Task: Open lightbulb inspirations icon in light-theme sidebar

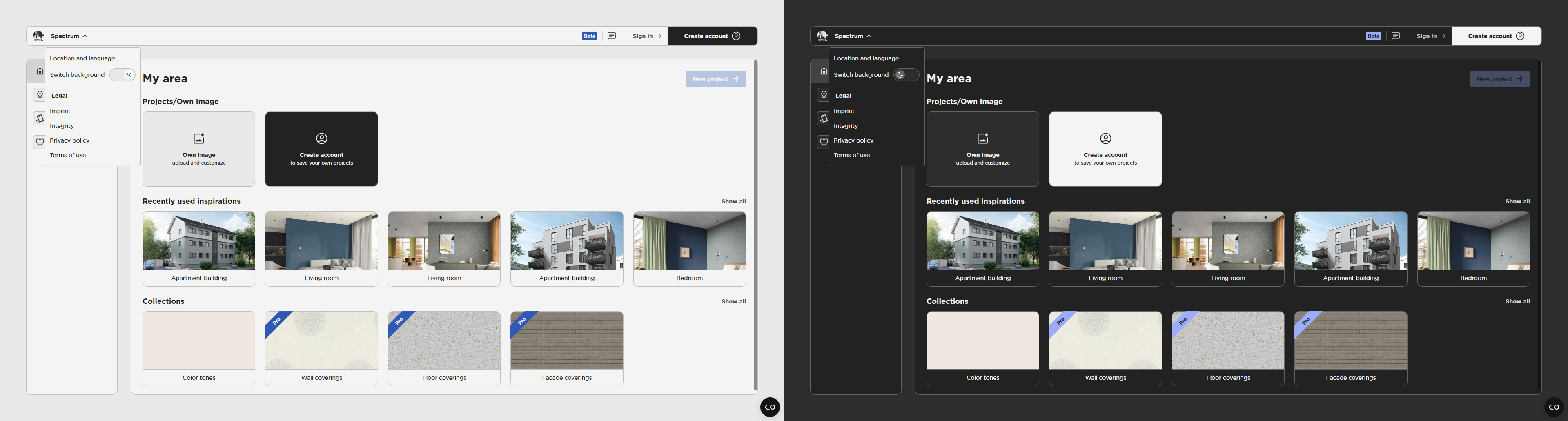Action: click(40, 95)
